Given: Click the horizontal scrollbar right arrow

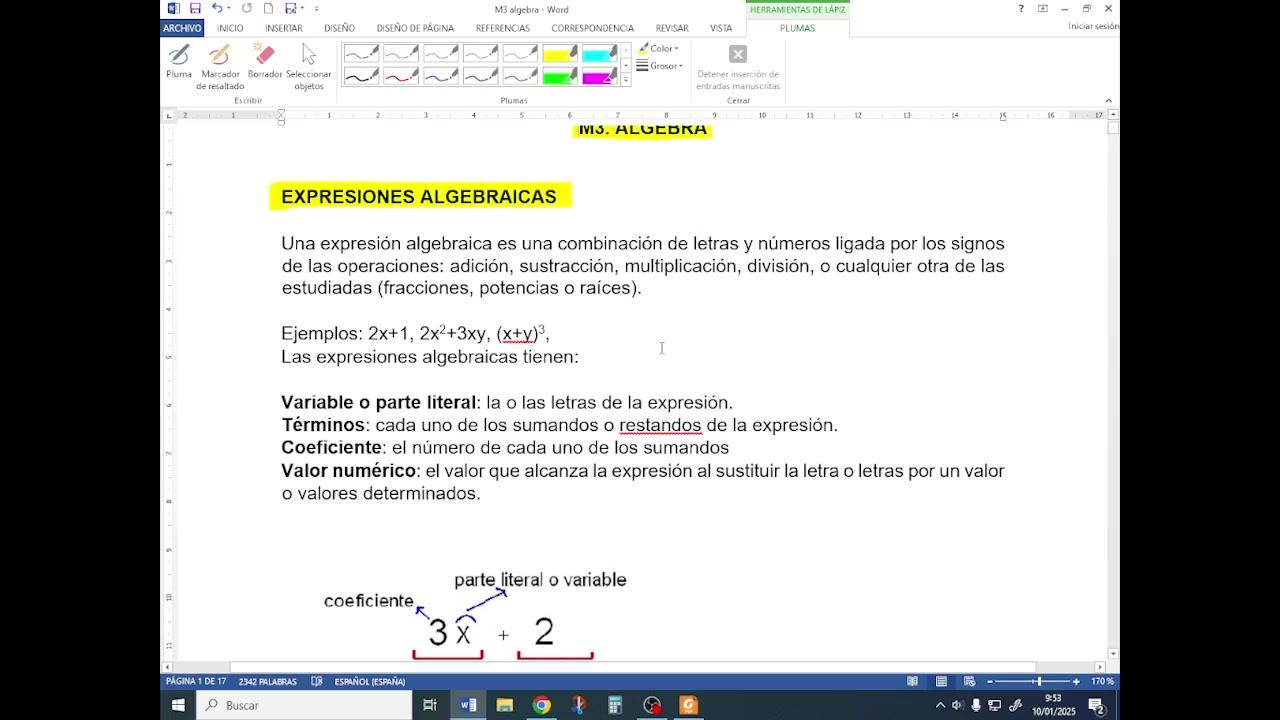Looking at the screenshot, I should [1100, 667].
